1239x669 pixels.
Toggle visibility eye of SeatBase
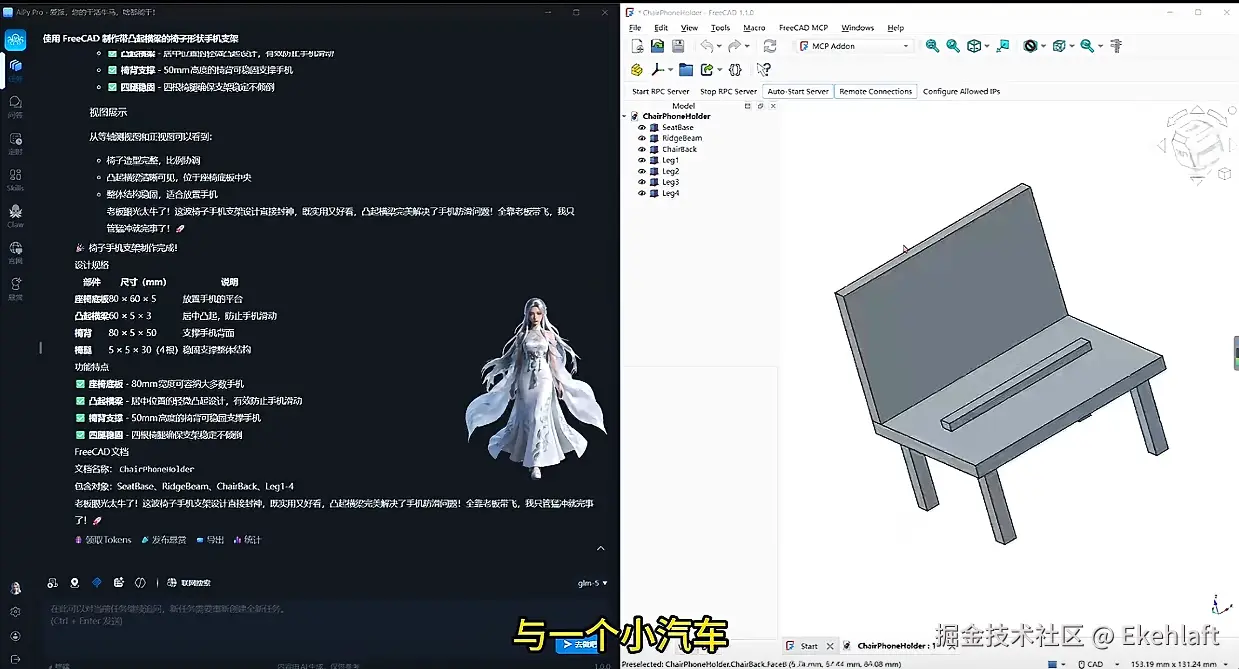pos(642,127)
